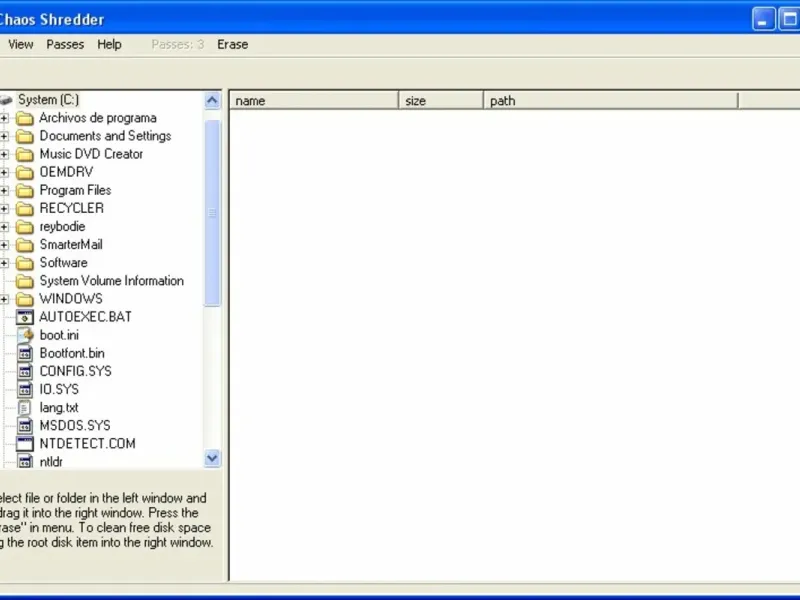Select the Program Files label
Viewport: 800px width, 600px height.
pyautogui.click(x=76, y=190)
